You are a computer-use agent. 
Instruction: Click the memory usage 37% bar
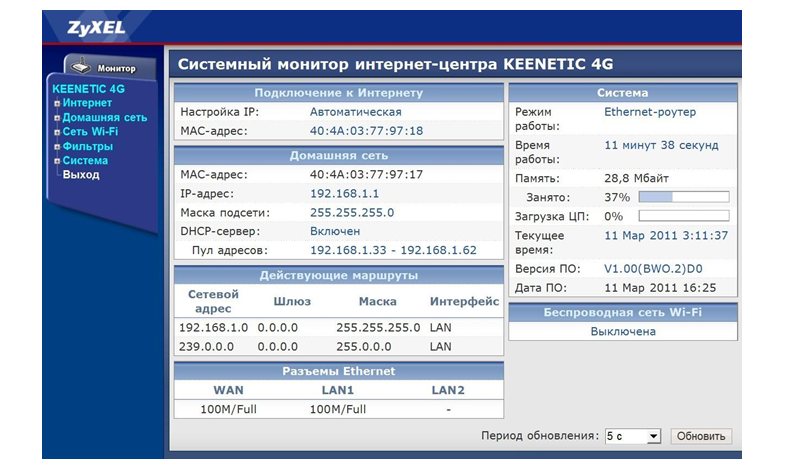[x=684, y=197]
